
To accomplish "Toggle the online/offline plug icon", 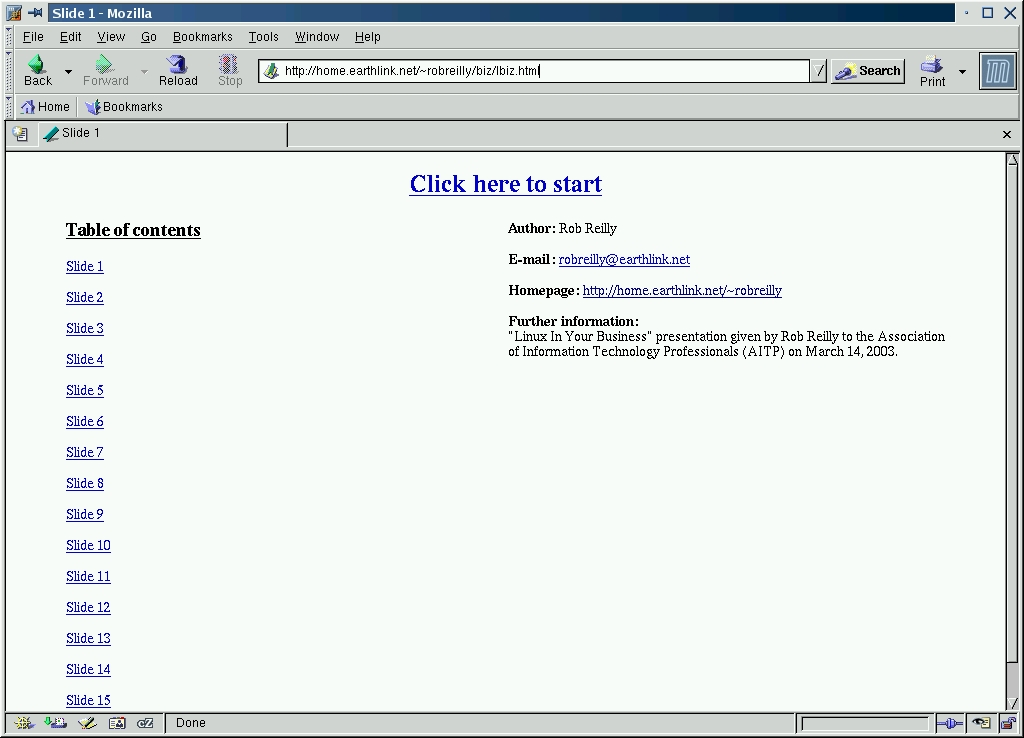I will pos(949,723).
